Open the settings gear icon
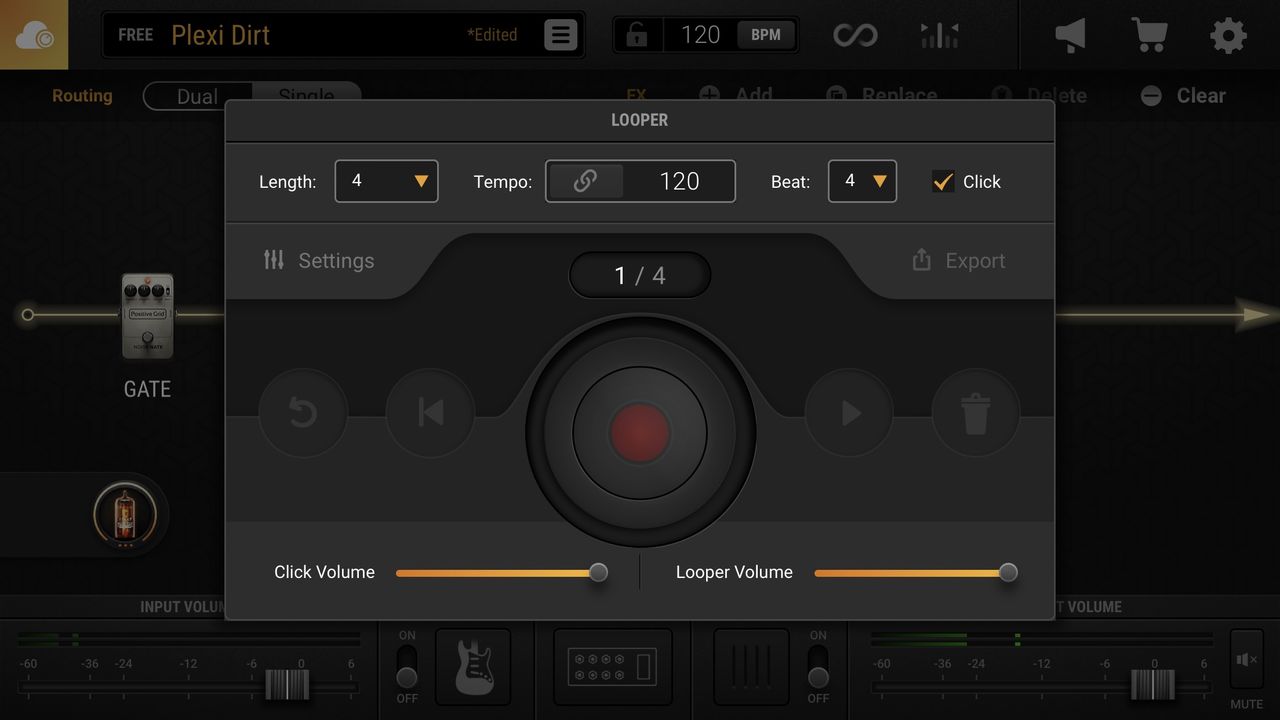The height and width of the screenshot is (720, 1280). (1228, 35)
